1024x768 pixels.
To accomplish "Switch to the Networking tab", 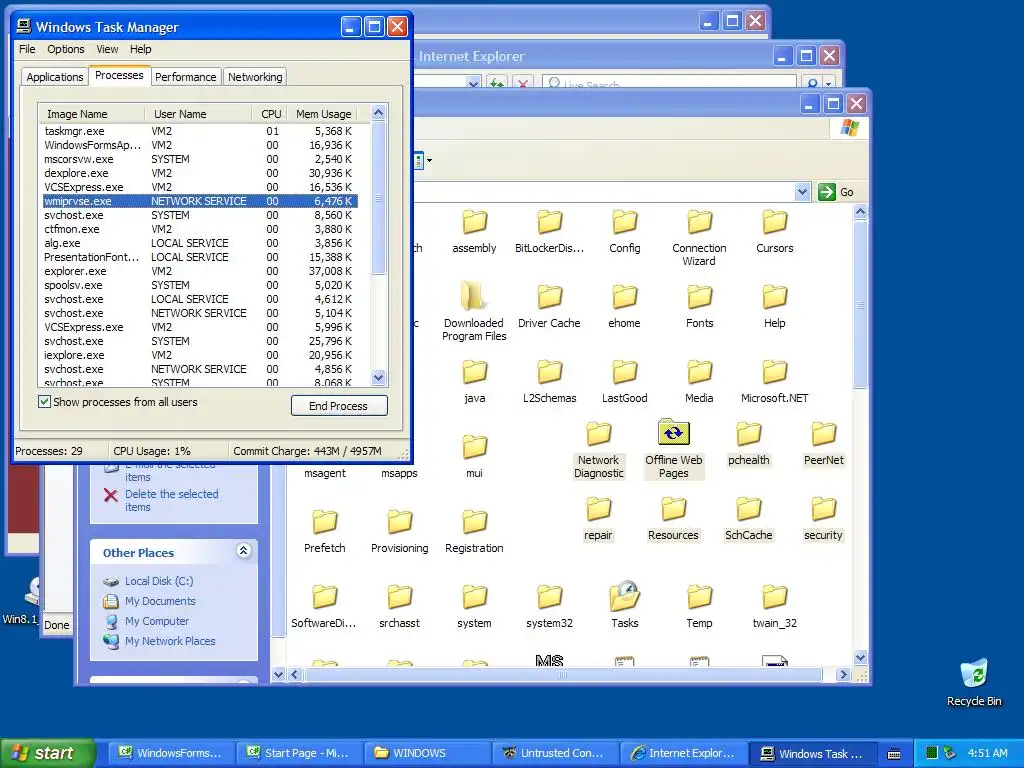I will 255,77.
